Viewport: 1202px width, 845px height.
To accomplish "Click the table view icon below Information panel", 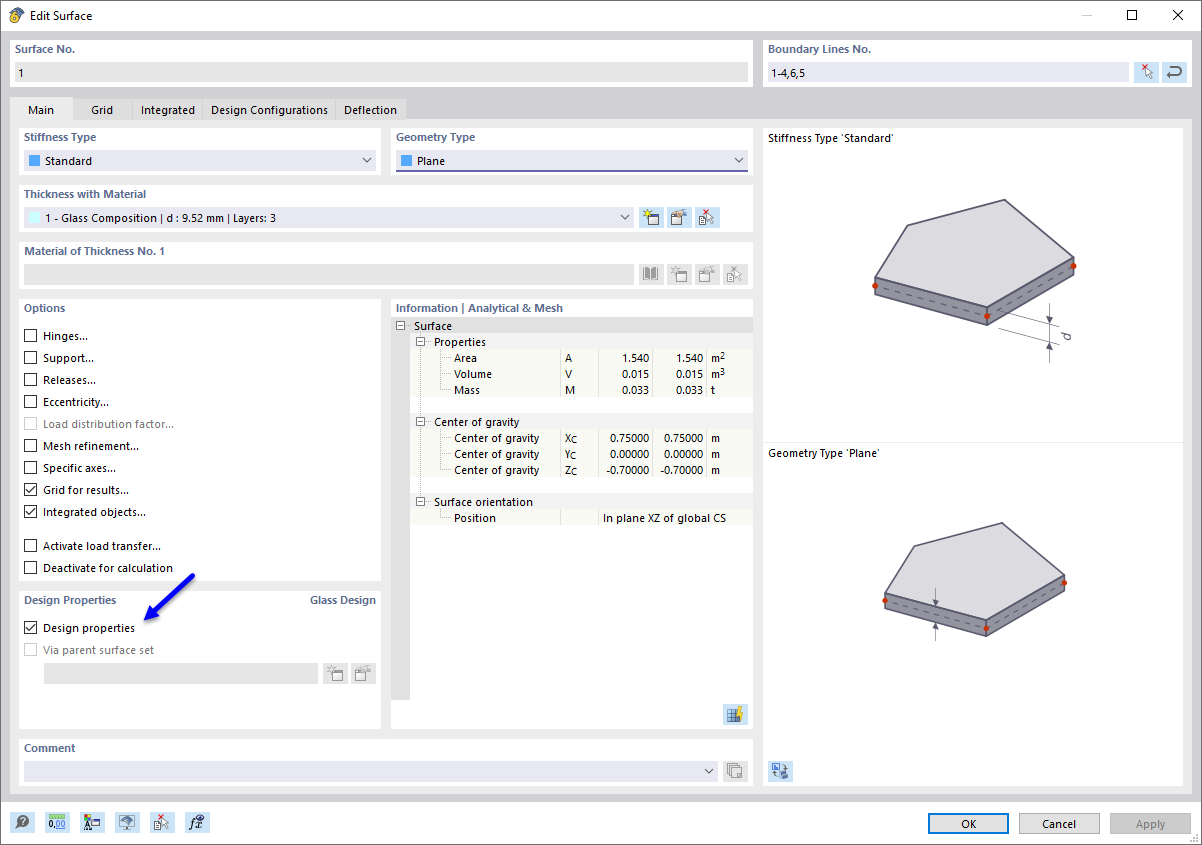I will (x=735, y=714).
